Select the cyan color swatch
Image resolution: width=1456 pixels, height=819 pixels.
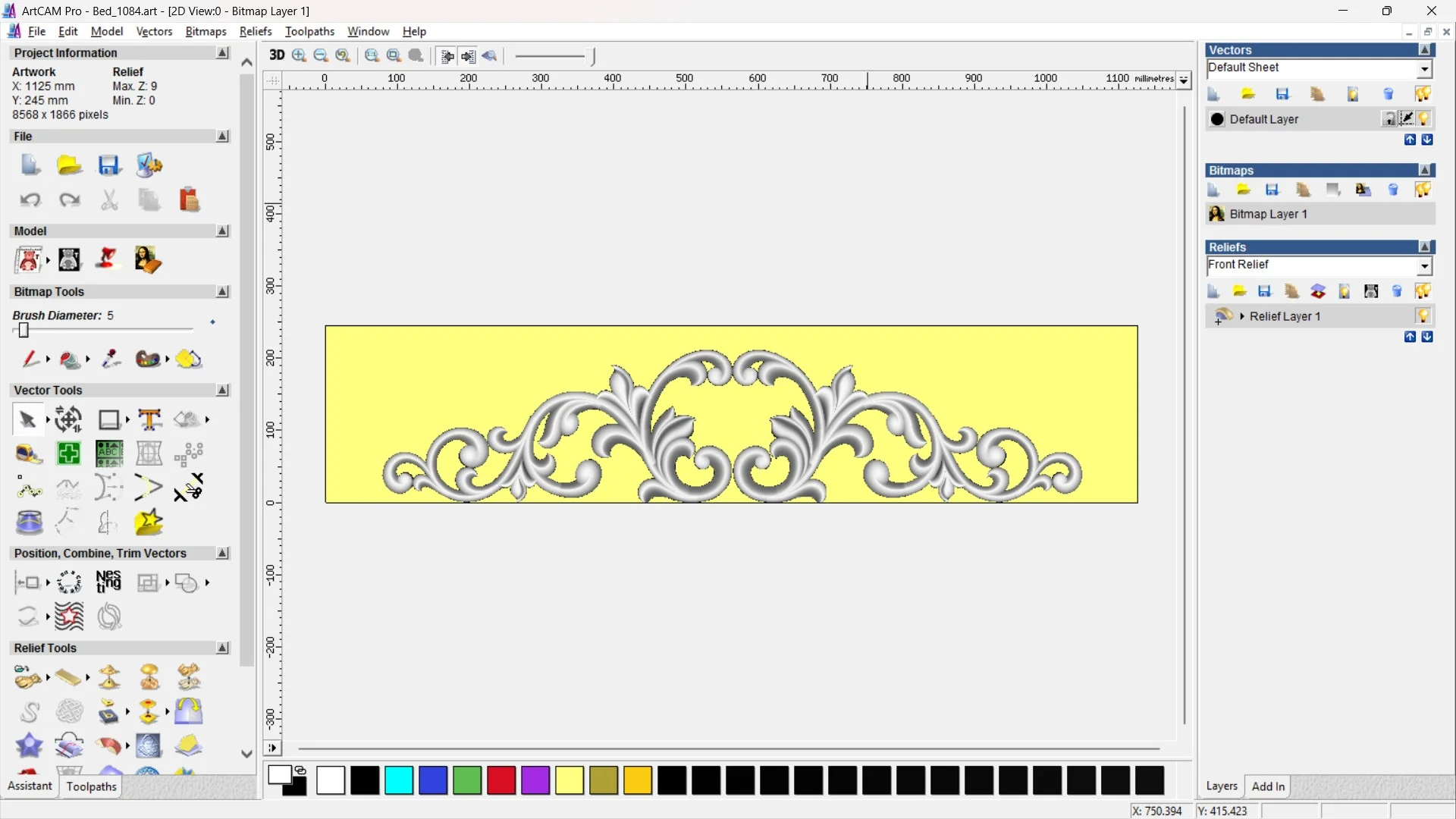point(399,780)
